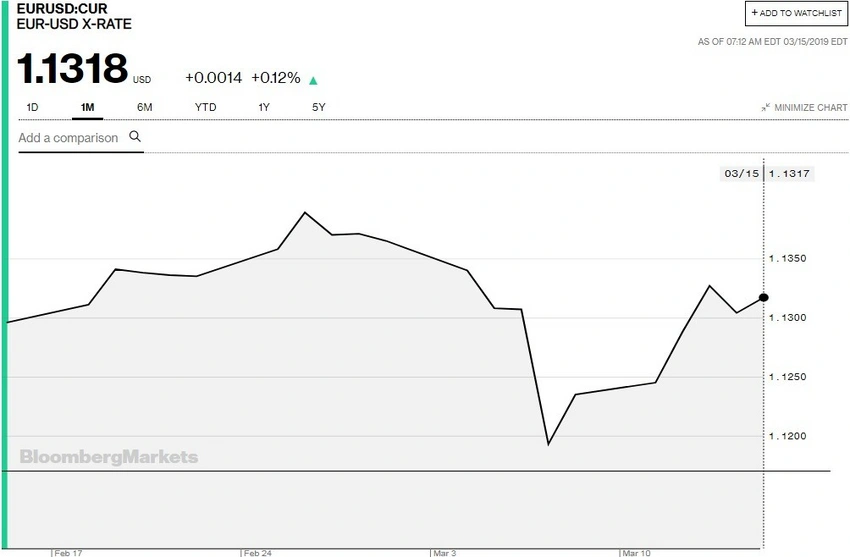The height and width of the screenshot is (557, 850).
Task: Choose the YTD range tab
Action: pos(206,107)
